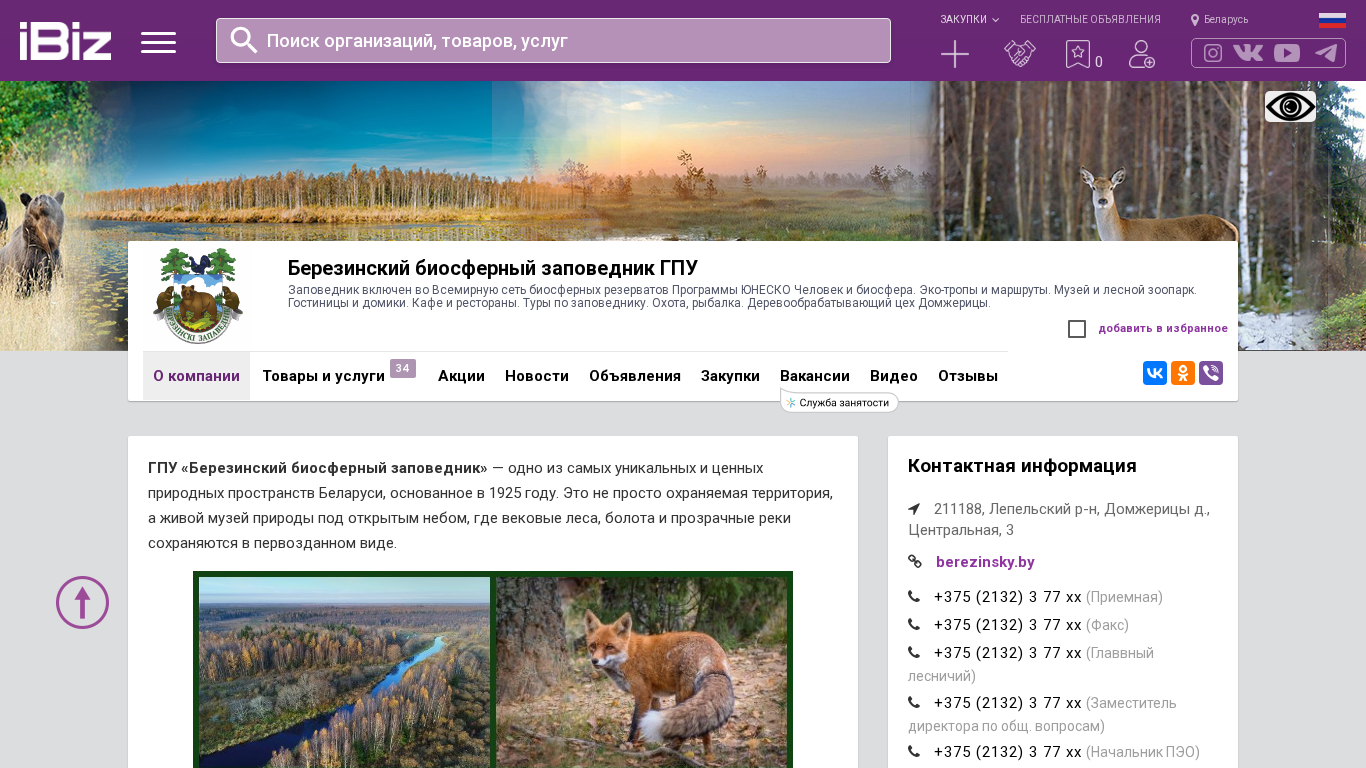This screenshot has height=768, width=1366.
Task: Click the 'Контактная информация' heading
Action: pos(1022,466)
